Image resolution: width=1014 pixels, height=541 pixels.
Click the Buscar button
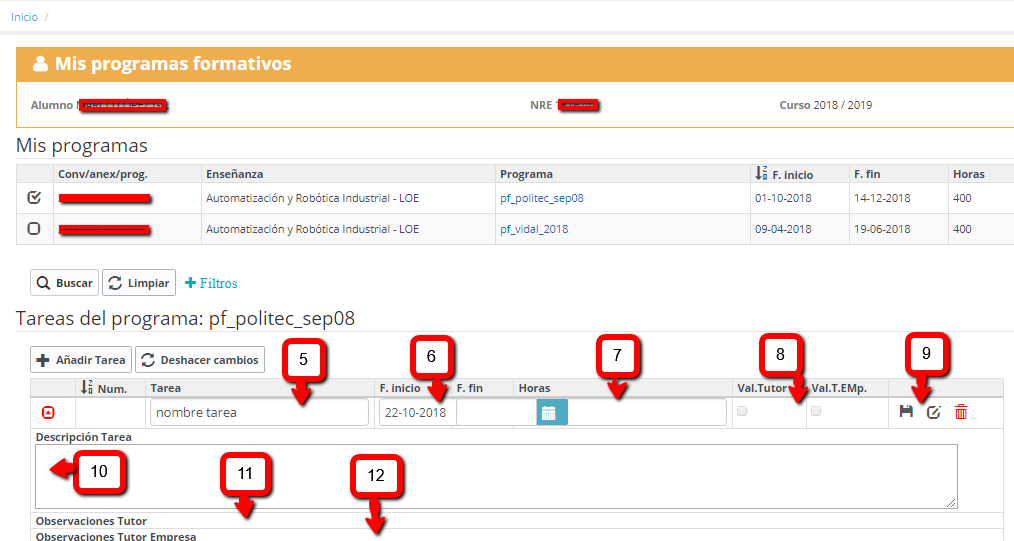(64, 283)
